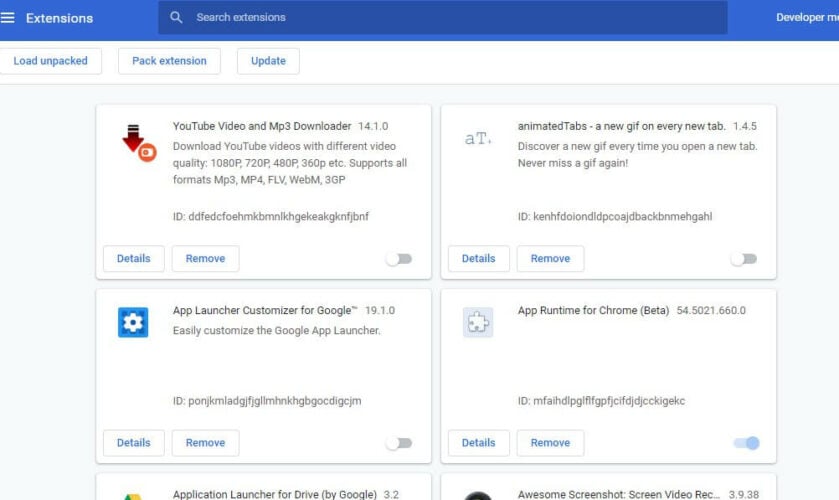The width and height of the screenshot is (839, 500).
Task: Enable the animatedTabs extension toggle
Action: 744,259
